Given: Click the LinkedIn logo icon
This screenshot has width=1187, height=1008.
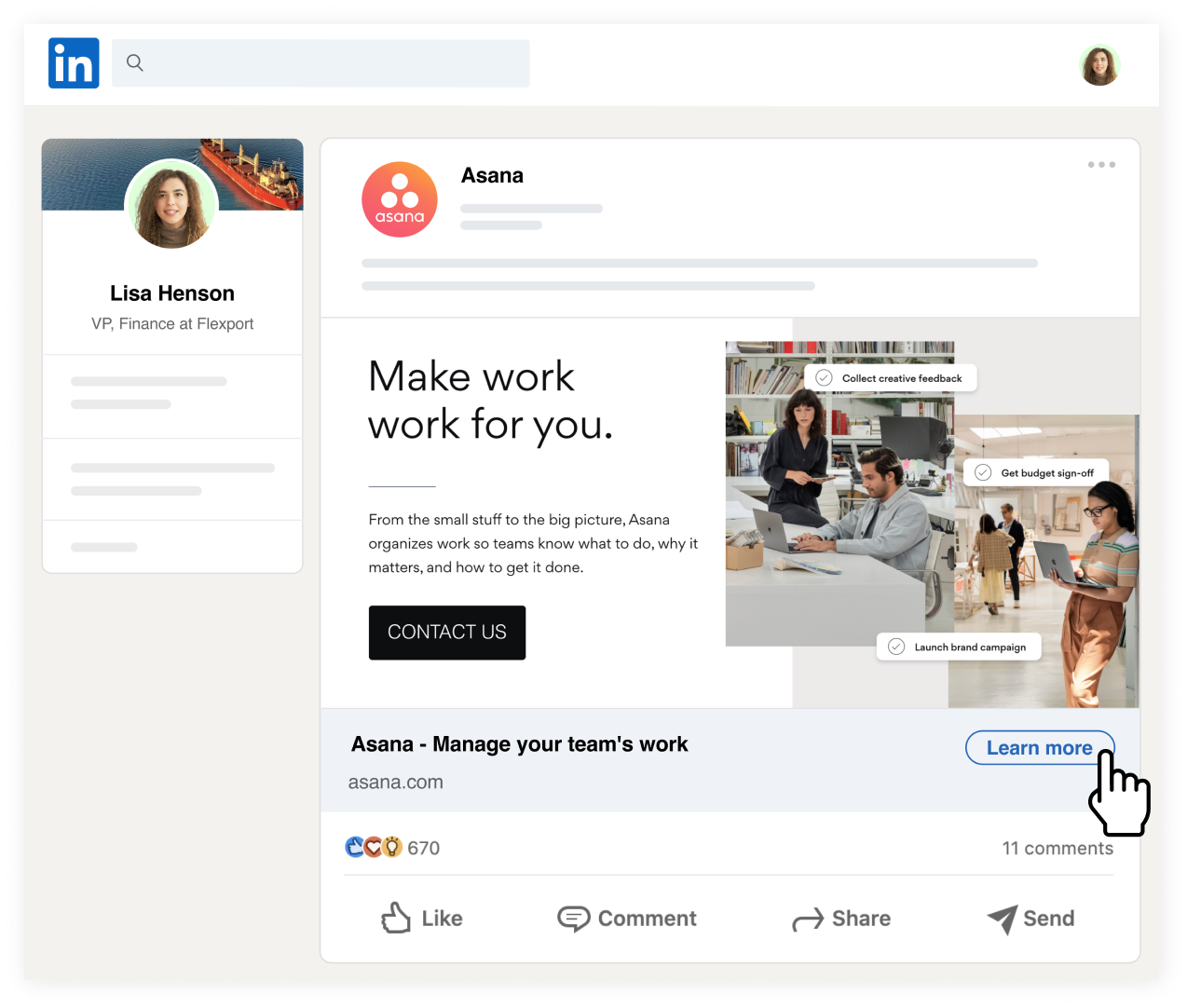Looking at the screenshot, I should [74, 63].
